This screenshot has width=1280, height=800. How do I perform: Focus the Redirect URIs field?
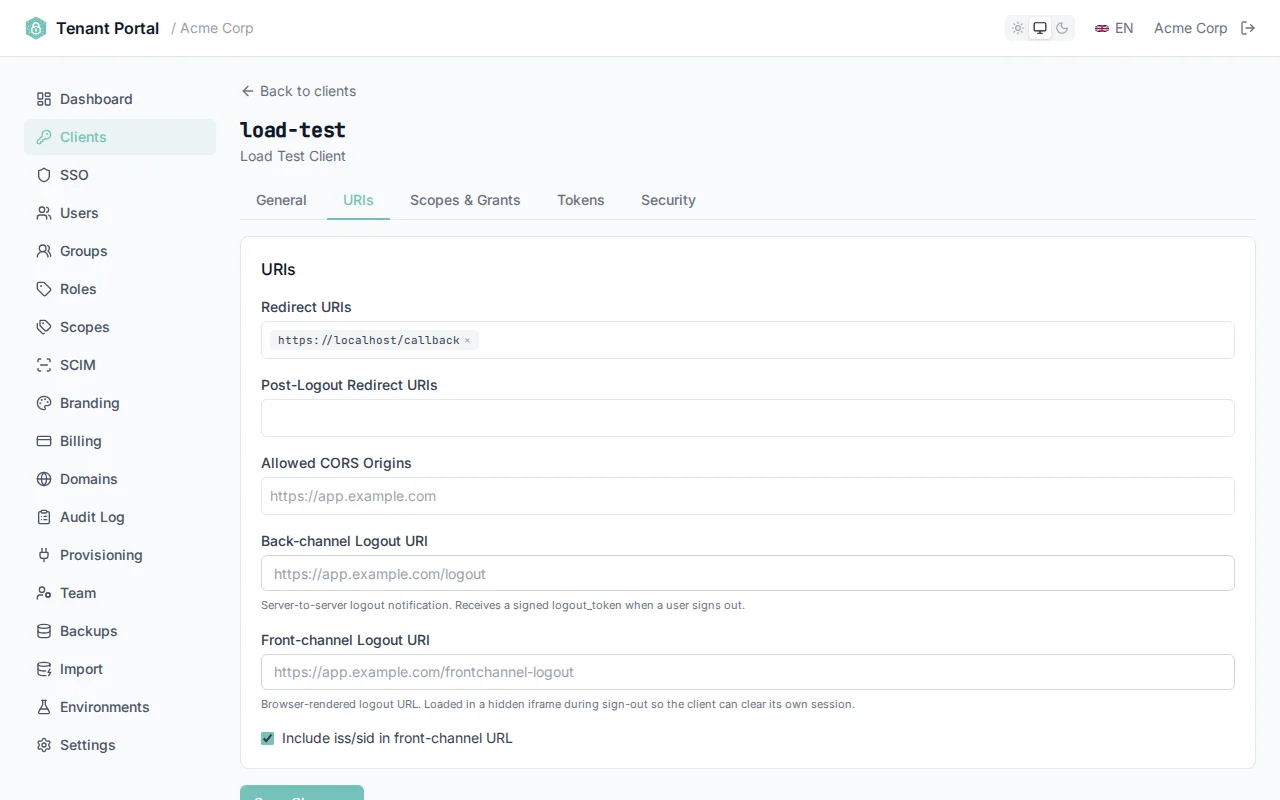(748, 340)
